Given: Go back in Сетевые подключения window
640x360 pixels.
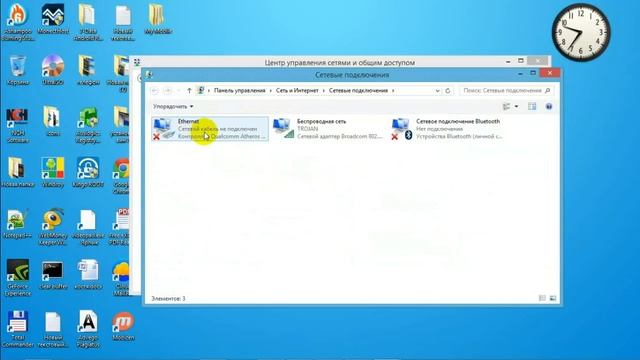Looking at the screenshot, I should (x=154, y=91).
